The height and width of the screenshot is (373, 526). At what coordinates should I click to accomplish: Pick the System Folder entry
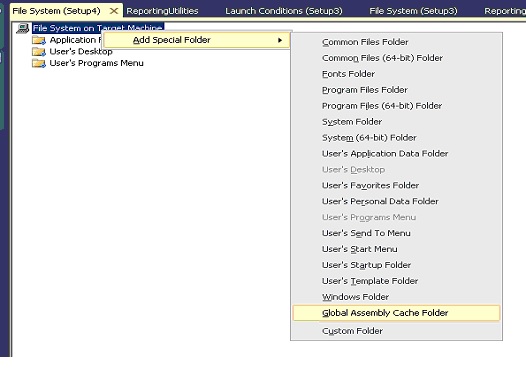pos(396,122)
